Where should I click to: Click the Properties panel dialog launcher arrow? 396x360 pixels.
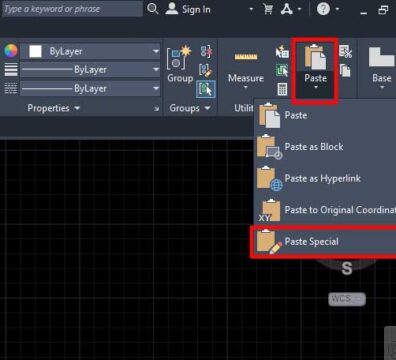click(156, 109)
